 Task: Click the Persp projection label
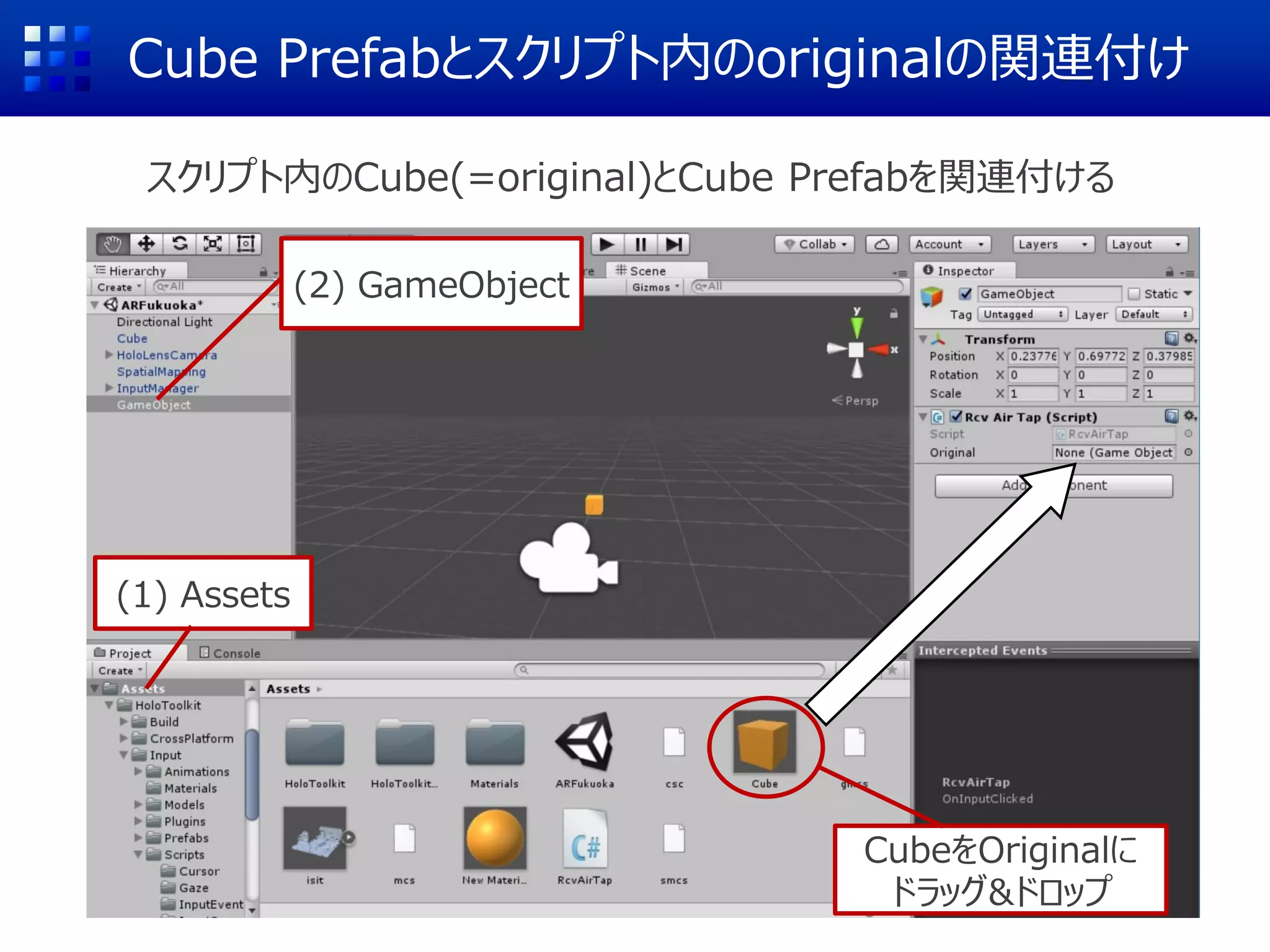click(x=855, y=401)
